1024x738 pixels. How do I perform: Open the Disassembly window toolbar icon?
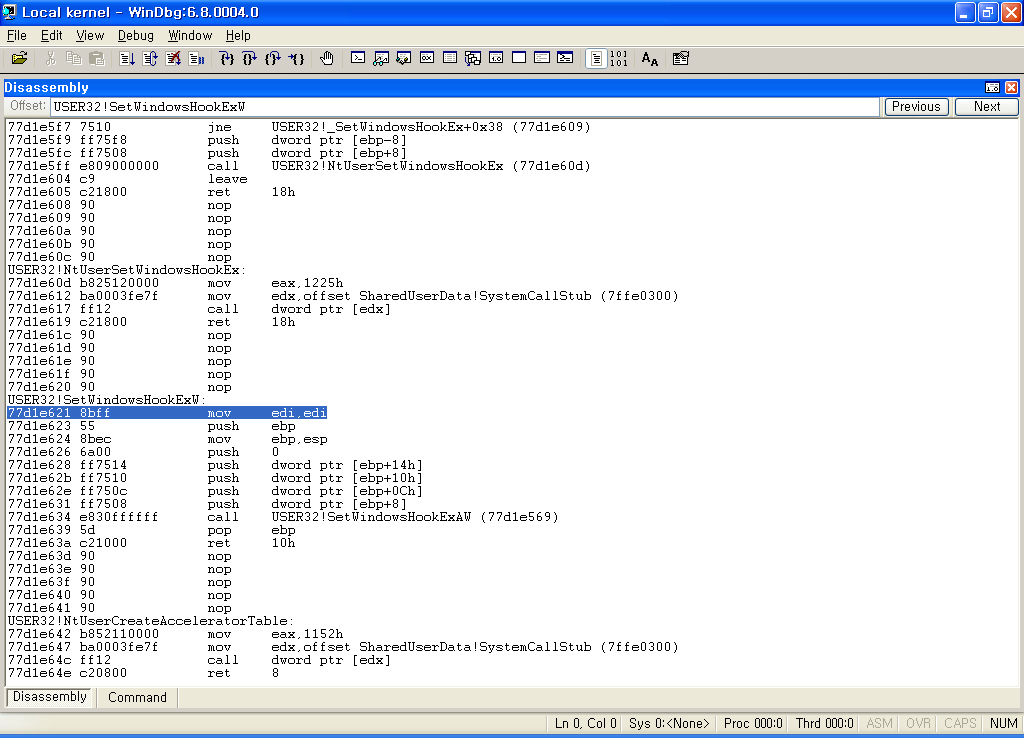pyautogui.click(x=496, y=59)
